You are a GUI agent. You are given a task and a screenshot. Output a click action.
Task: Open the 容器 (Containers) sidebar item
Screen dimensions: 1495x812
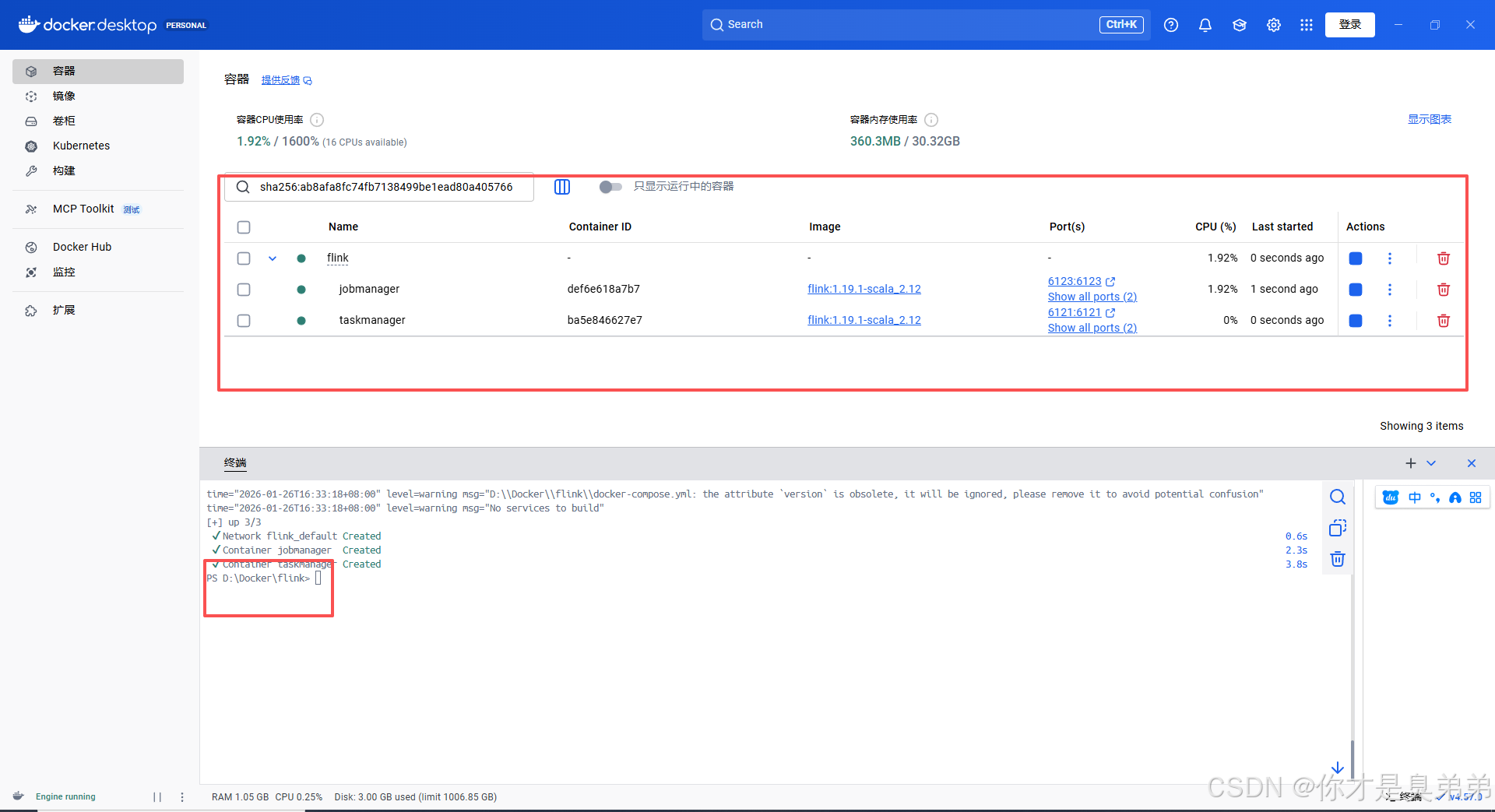tap(98, 71)
